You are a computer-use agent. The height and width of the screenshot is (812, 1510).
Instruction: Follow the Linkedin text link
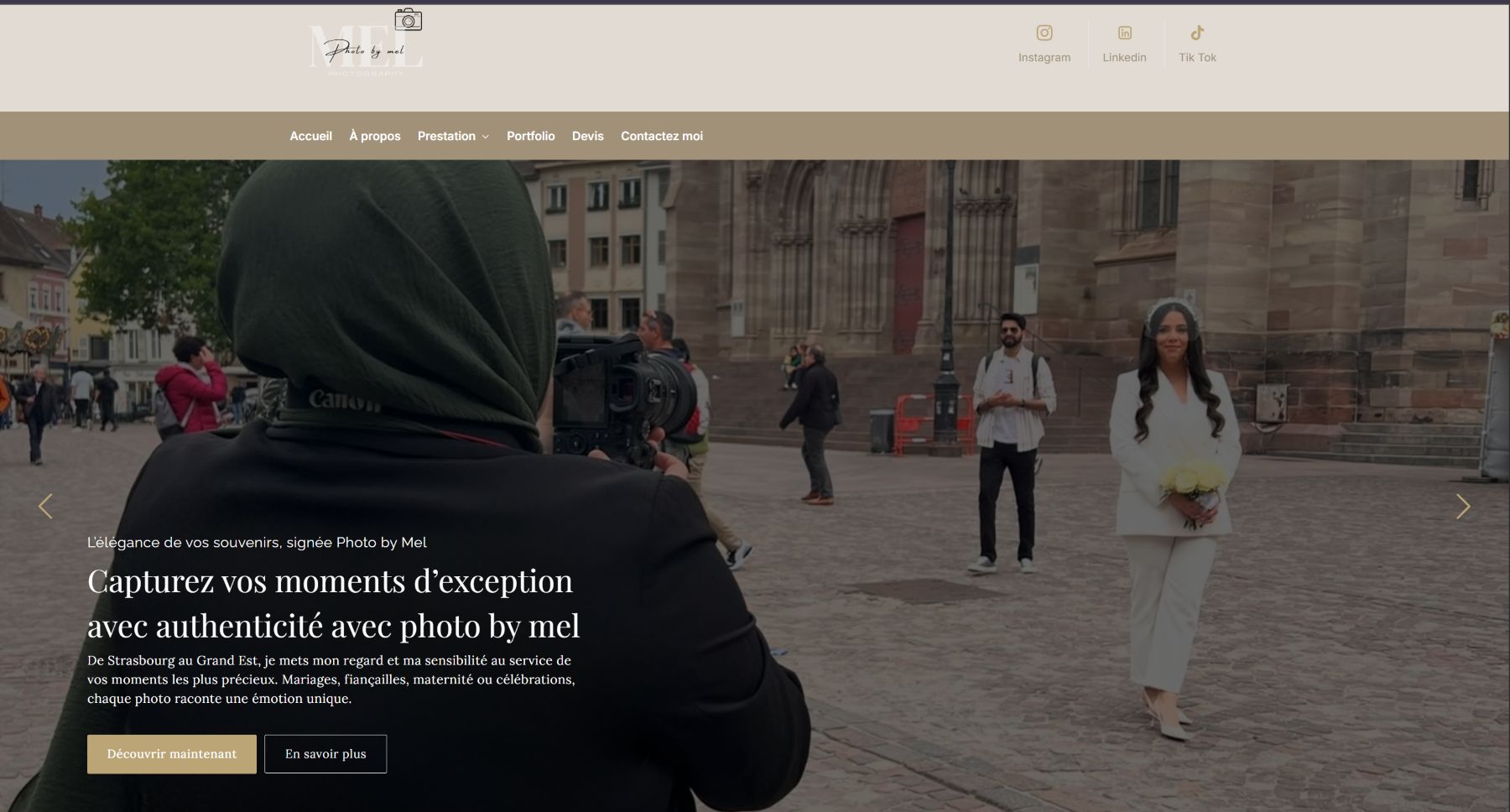1124,57
